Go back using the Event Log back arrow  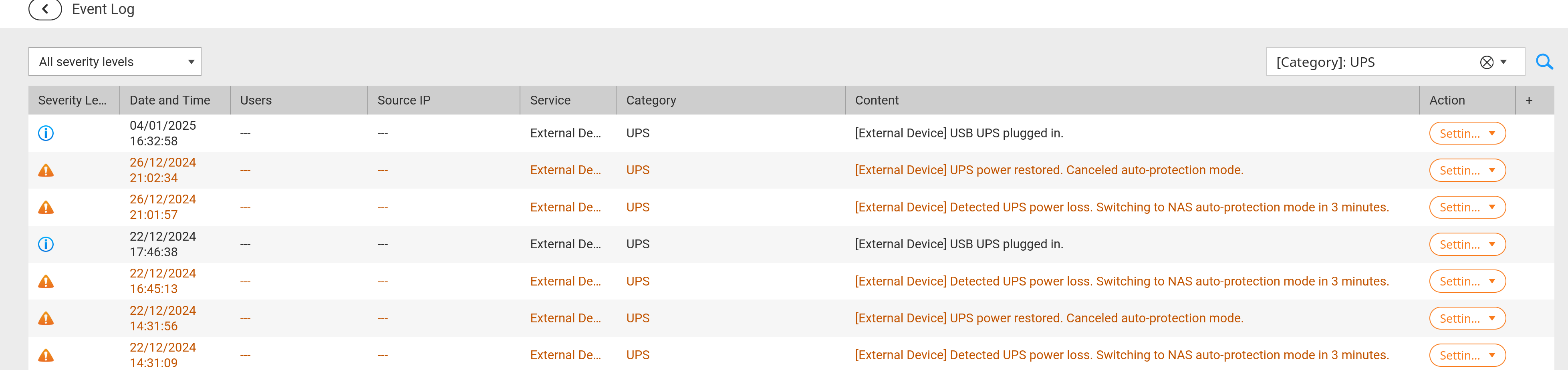pyautogui.click(x=45, y=9)
